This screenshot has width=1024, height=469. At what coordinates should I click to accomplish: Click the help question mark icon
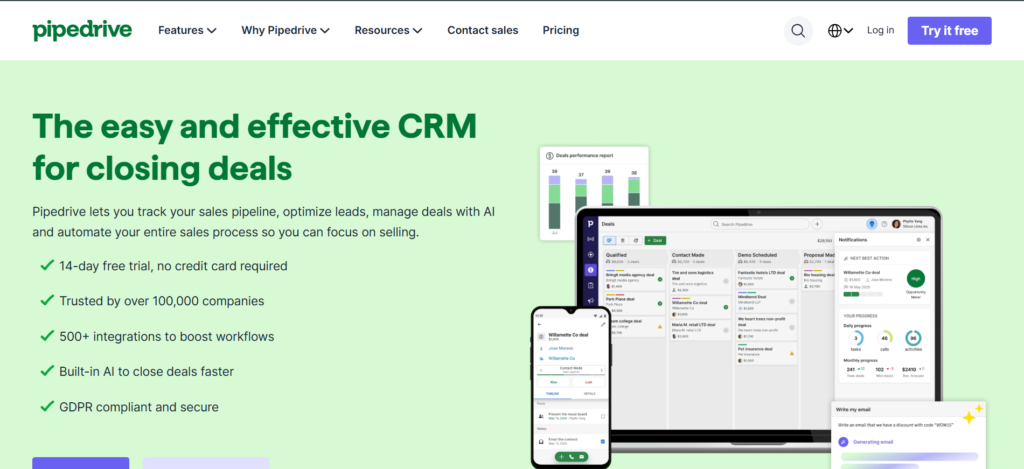884,224
